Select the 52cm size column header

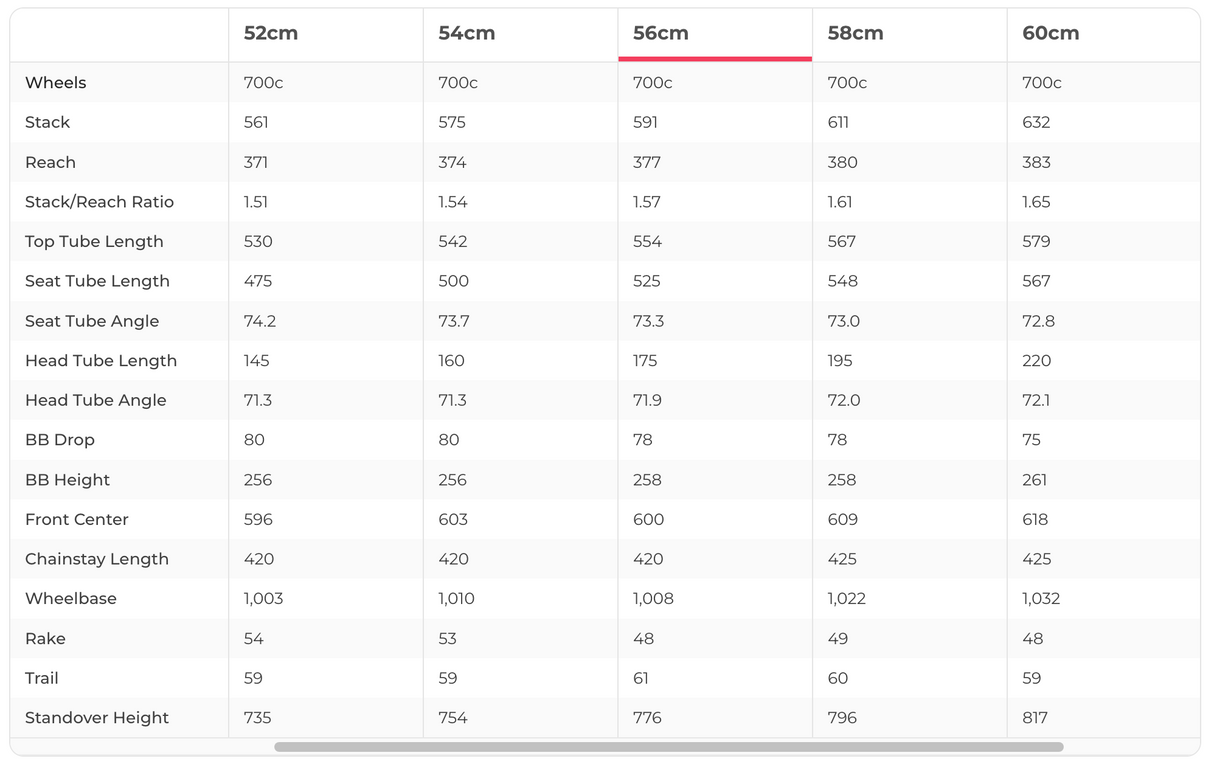click(271, 33)
